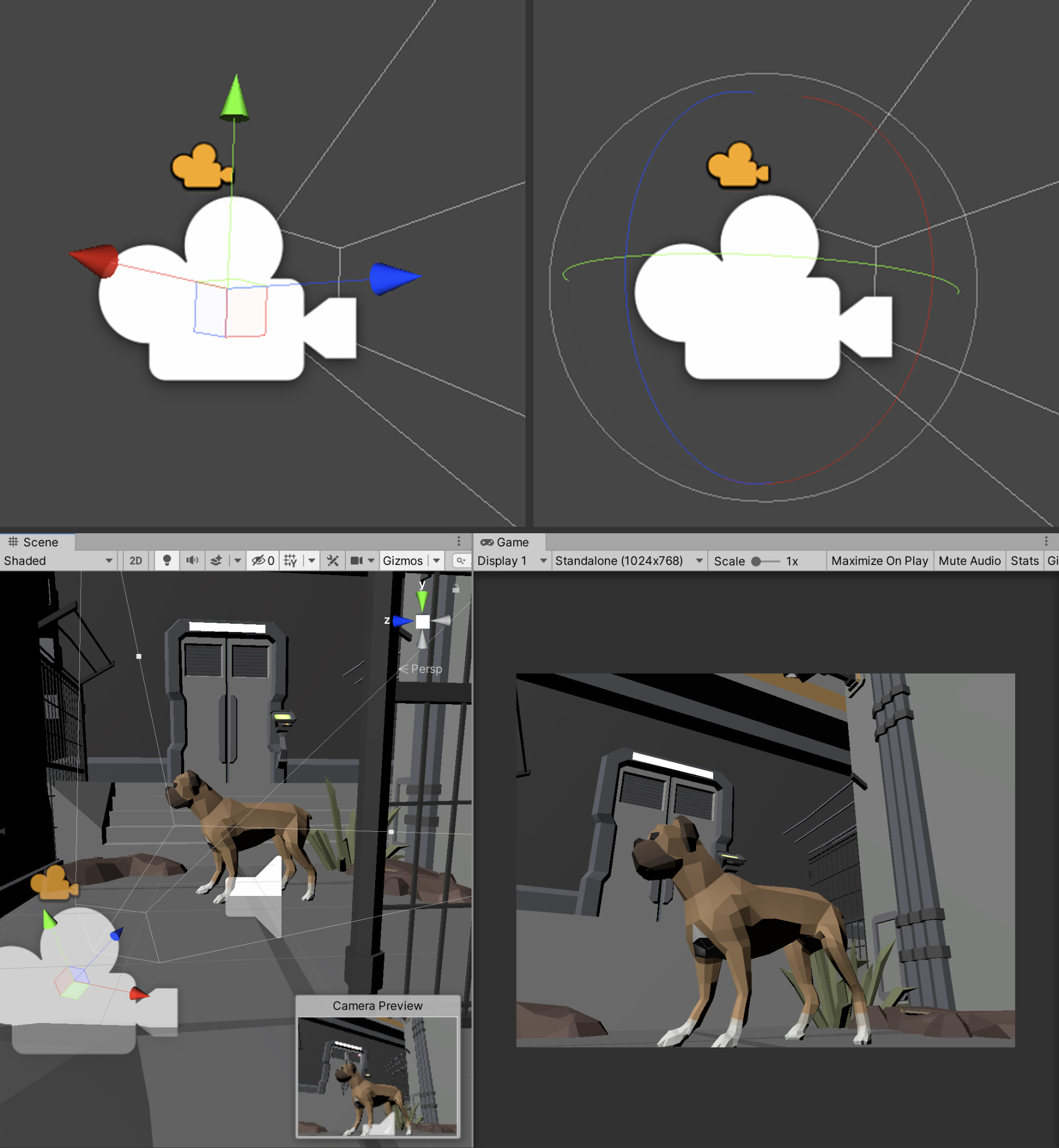The height and width of the screenshot is (1148, 1059).
Task: Toggle hidden objects visibility counter
Action: [263, 560]
